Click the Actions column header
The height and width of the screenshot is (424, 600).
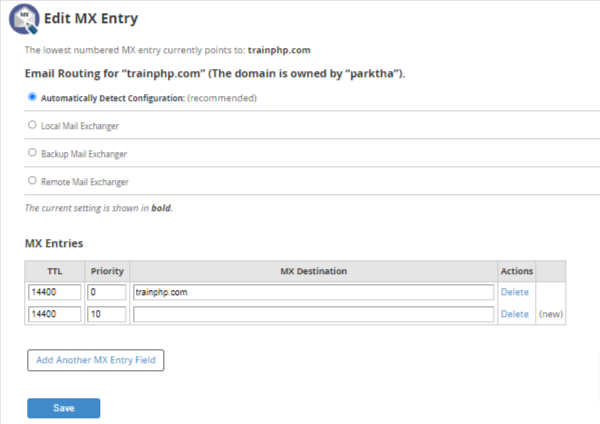(515, 271)
